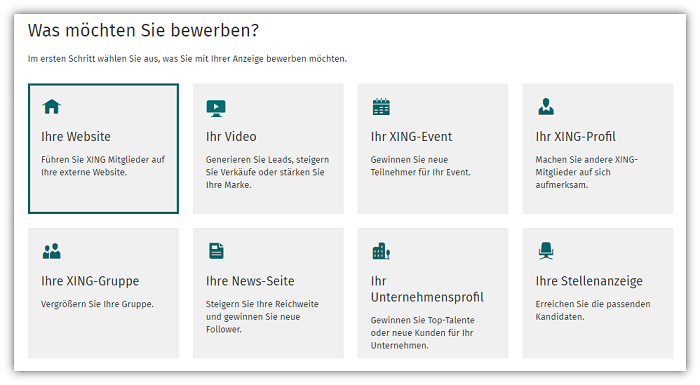Click the building icon for Ihr Unternehmensprofil
This screenshot has width=700, height=385.
click(x=381, y=251)
